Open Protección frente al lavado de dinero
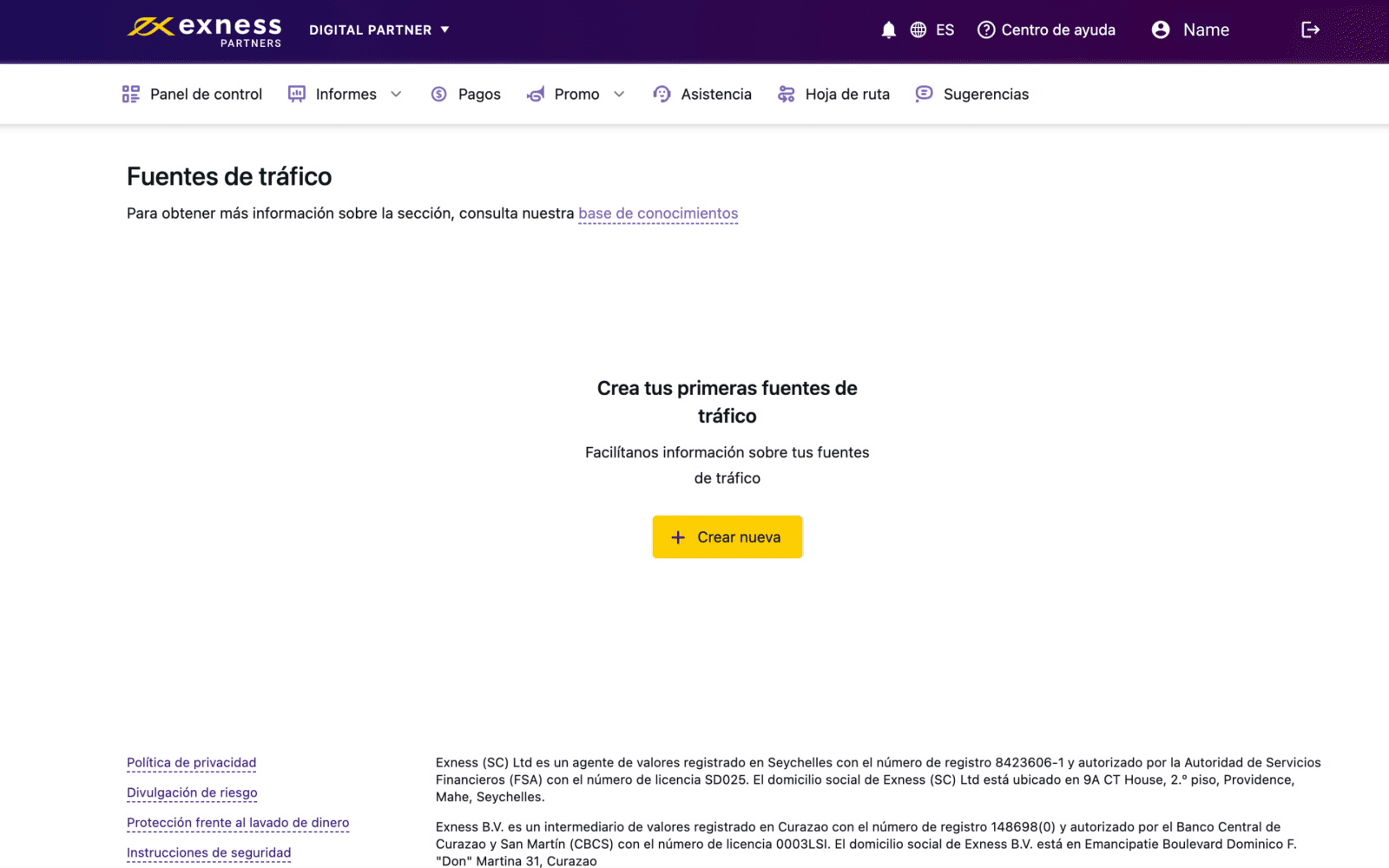The image size is (1389, 868). [238, 823]
